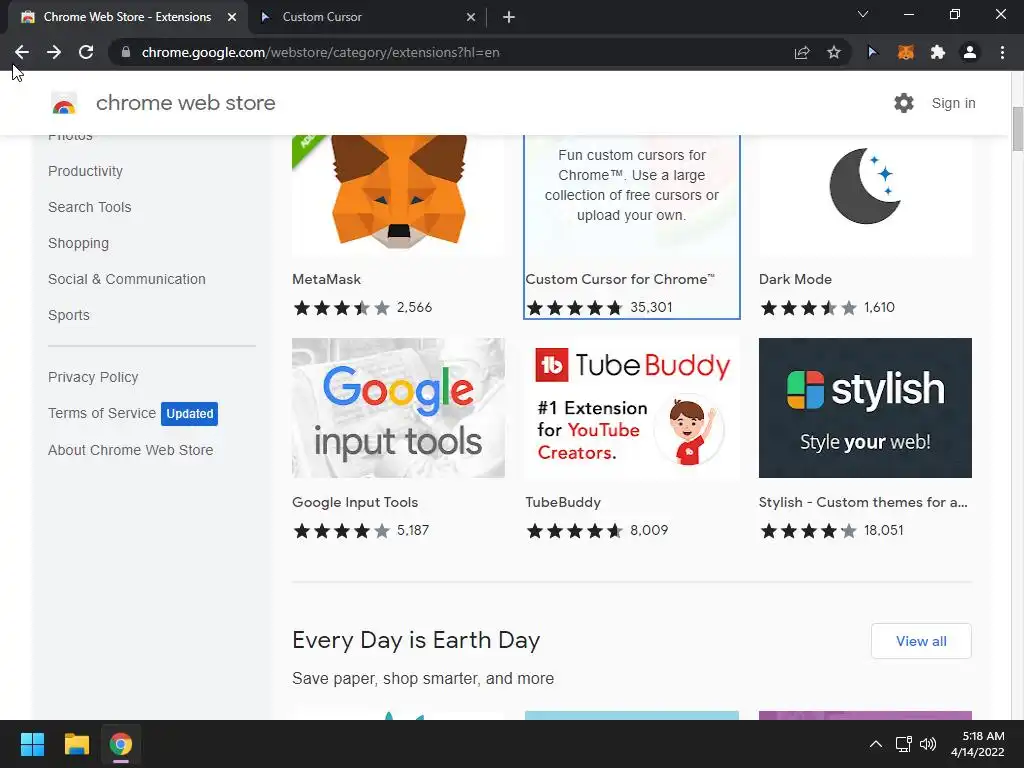Open the Dark Mode moon thumbnail

[865, 195]
